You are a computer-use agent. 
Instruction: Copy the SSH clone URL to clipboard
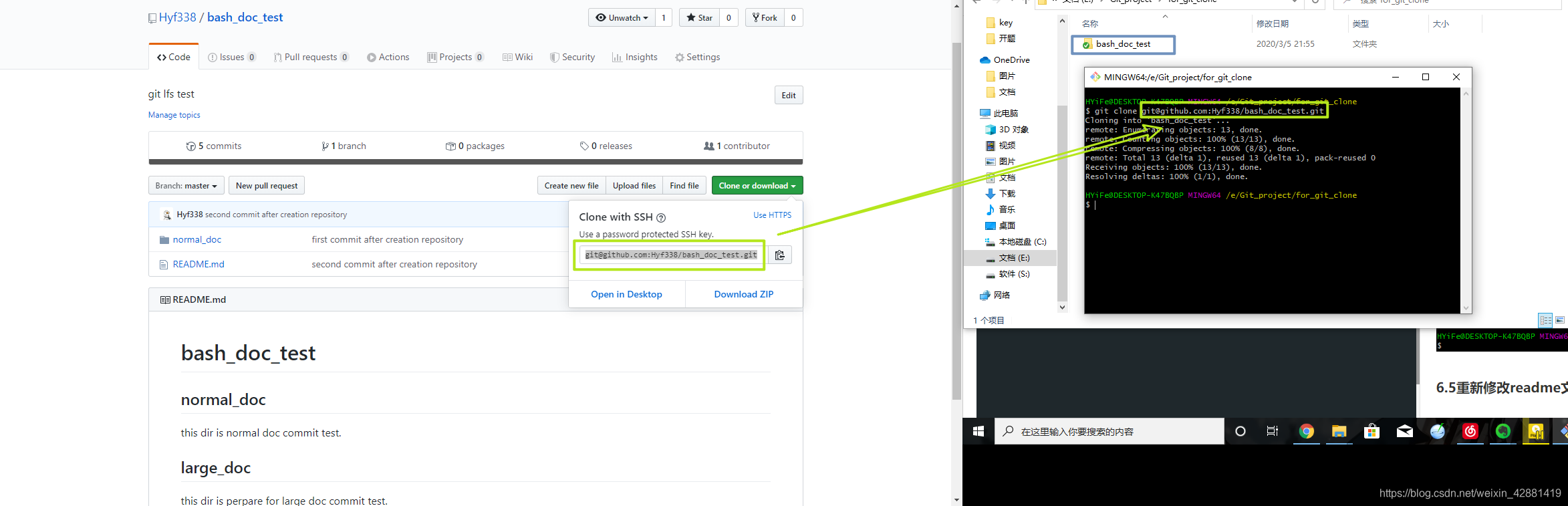coord(780,255)
